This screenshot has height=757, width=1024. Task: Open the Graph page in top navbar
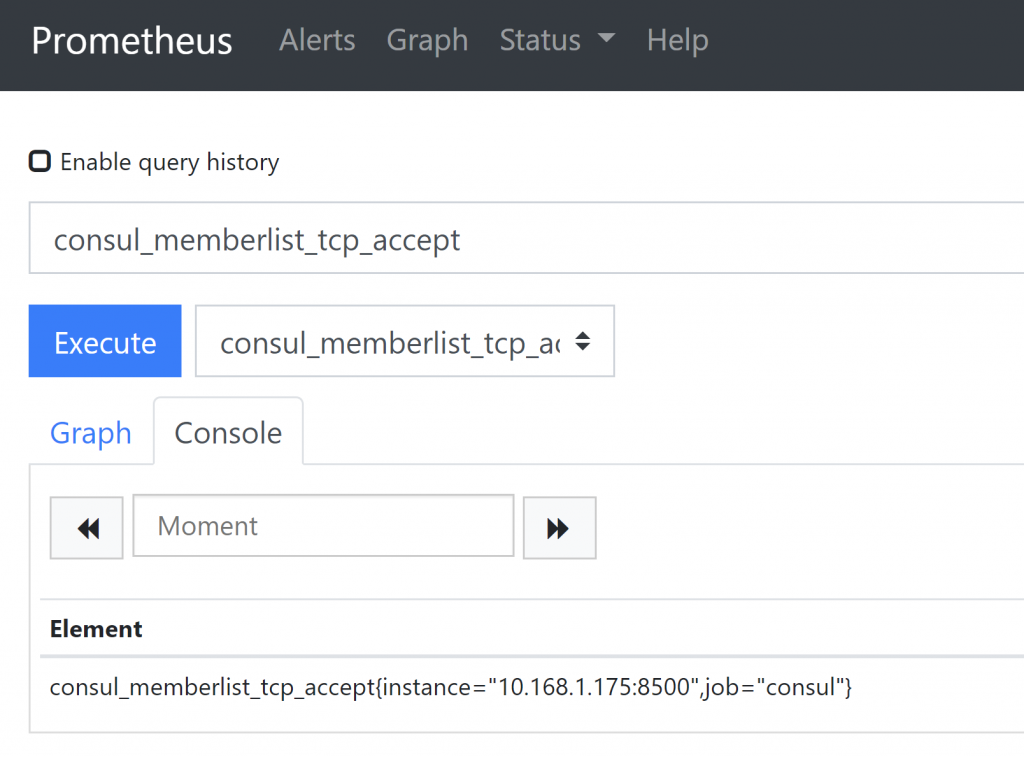(x=427, y=40)
